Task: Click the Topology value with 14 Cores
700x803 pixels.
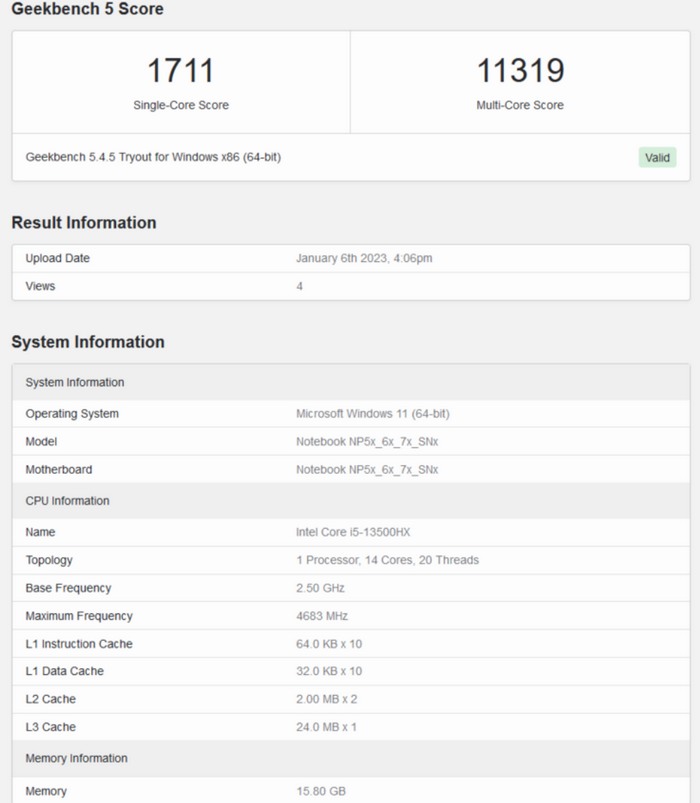Action: point(387,560)
